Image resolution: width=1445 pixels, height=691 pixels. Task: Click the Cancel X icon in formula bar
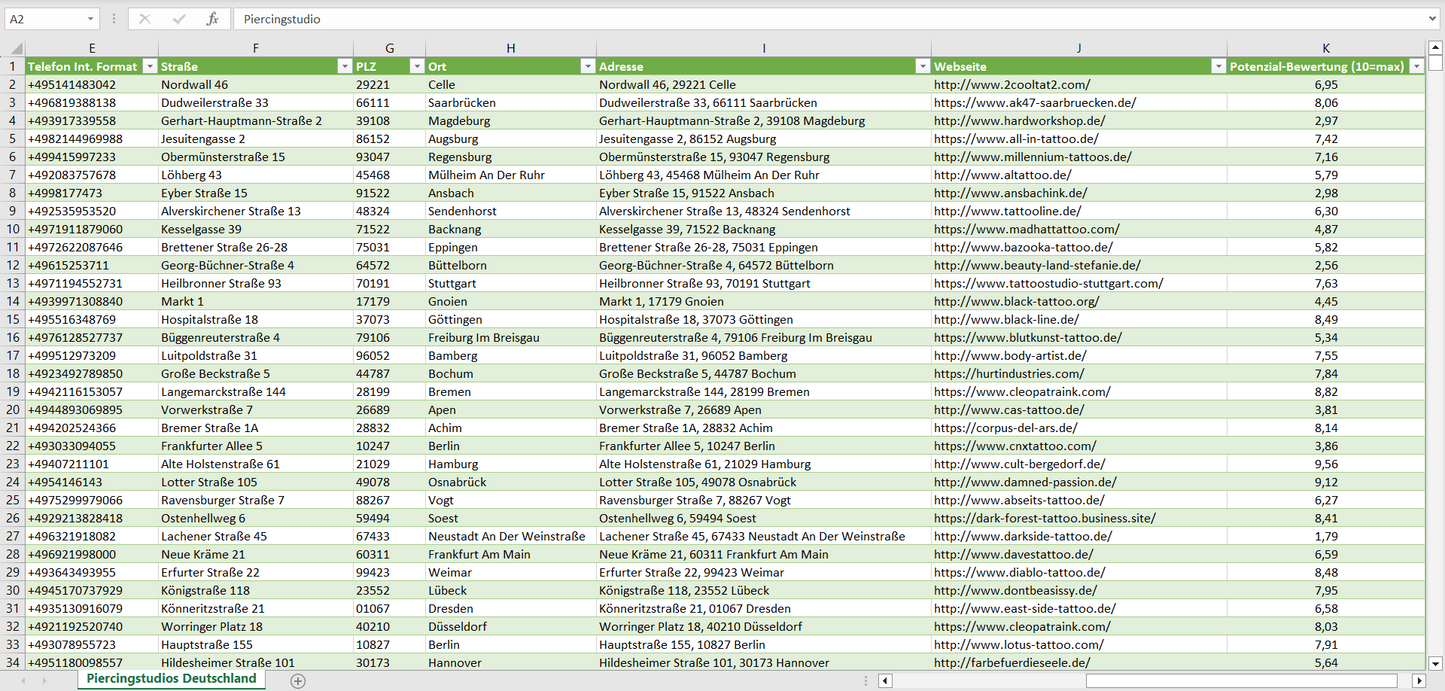[x=145, y=19]
